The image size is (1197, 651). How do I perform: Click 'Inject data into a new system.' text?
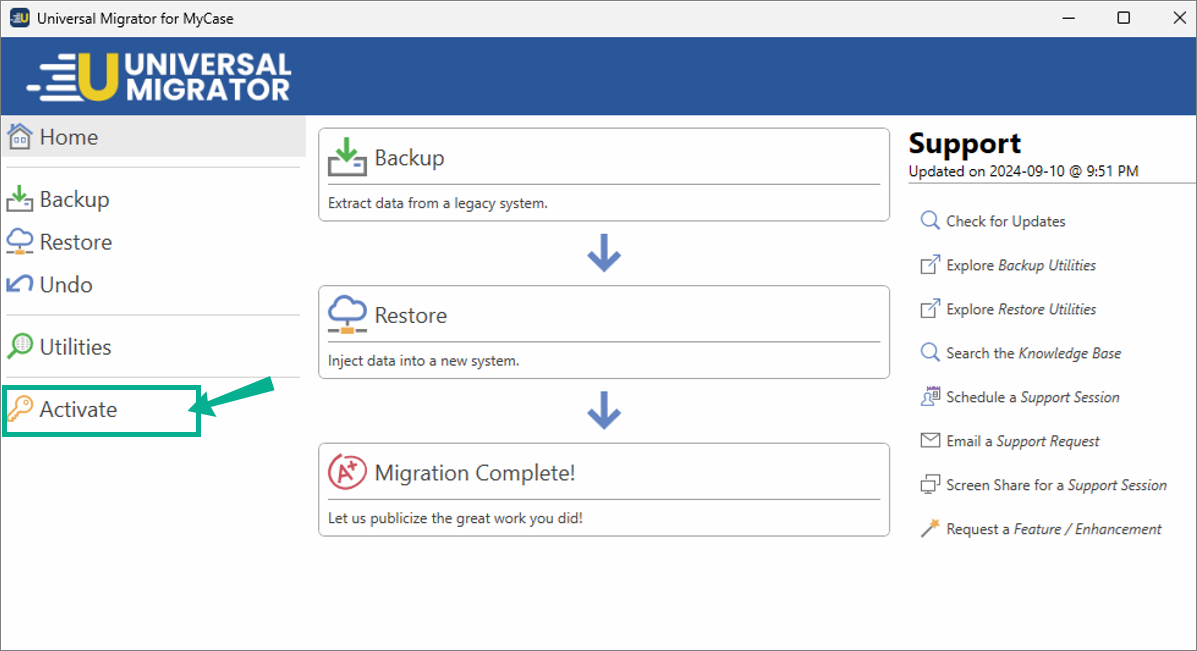pyautogui.click(x=424, y=361)
